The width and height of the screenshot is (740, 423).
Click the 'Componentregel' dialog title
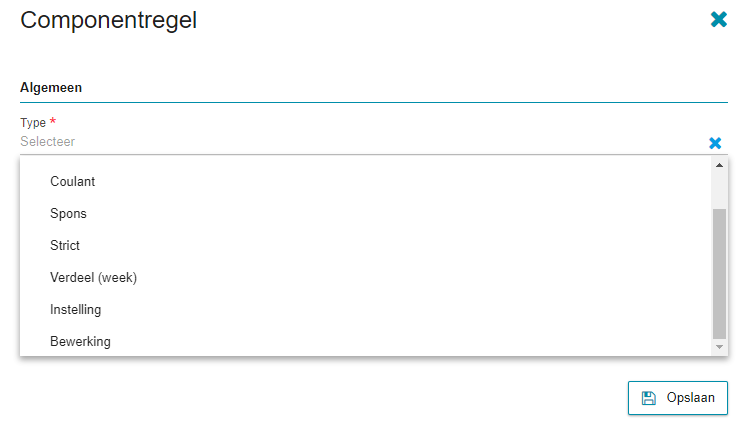click(x=109, y=20)
